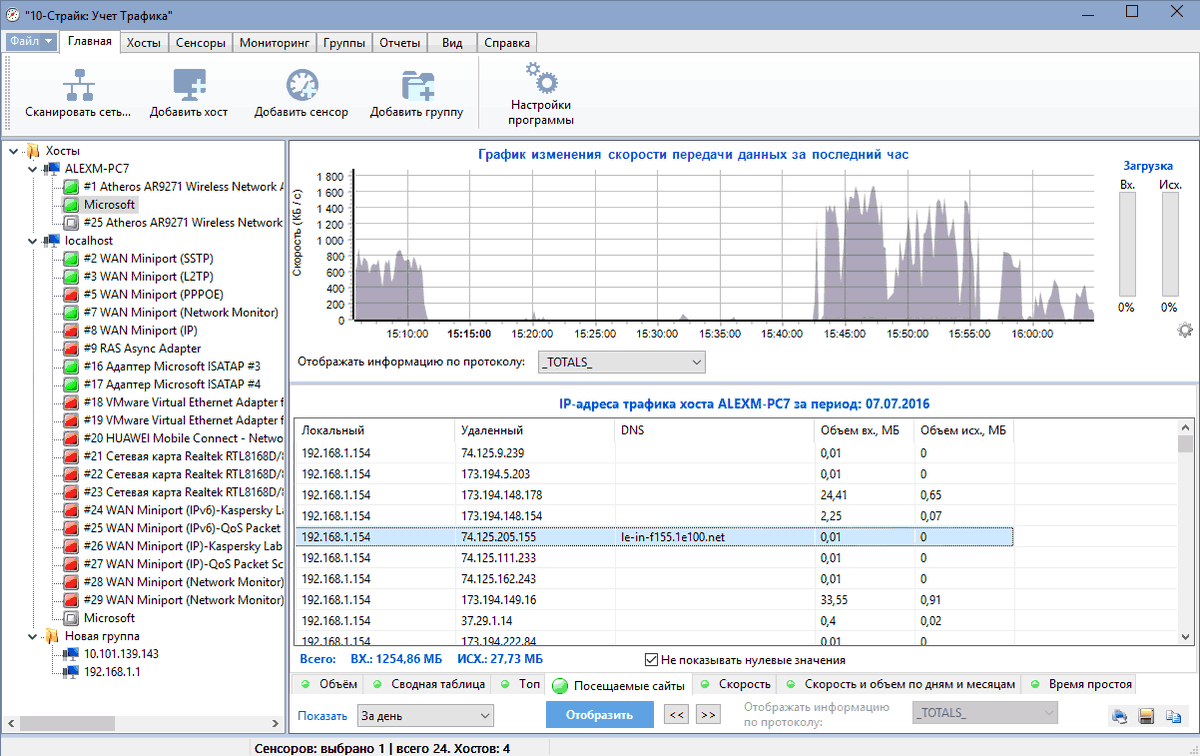The image size is (1200, 756).
Task: Sort table by Удаленный column header
Action: point(535,431)
